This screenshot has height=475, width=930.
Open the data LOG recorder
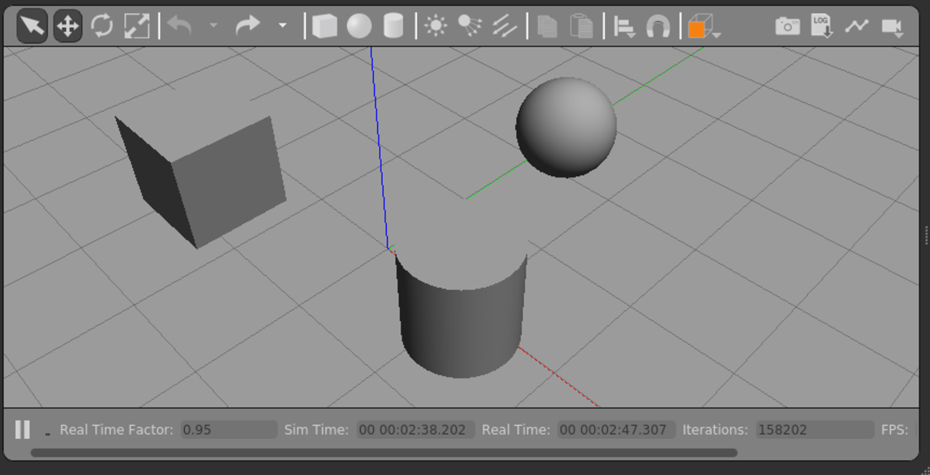822,27
